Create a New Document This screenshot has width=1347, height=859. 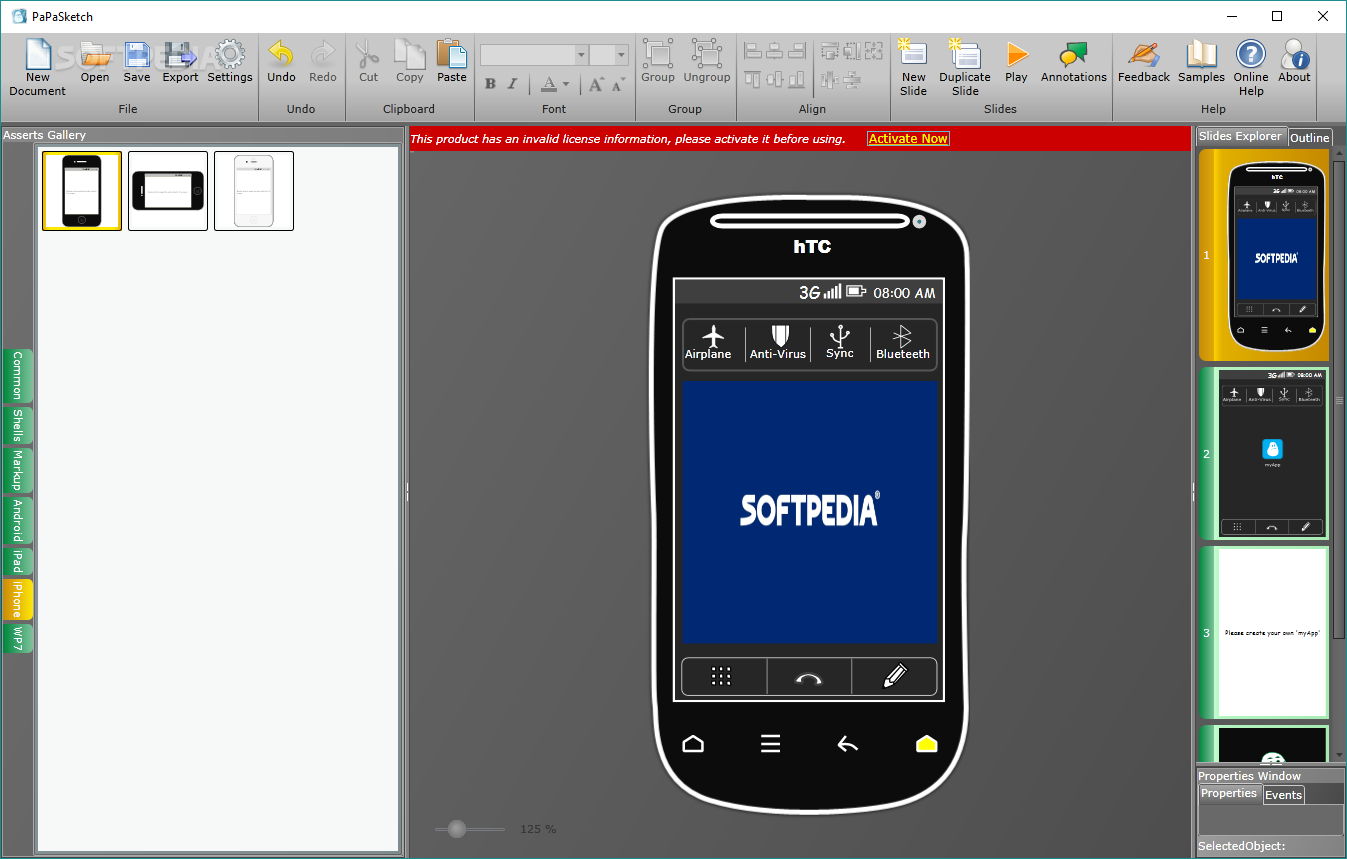[x=38, y=68]
